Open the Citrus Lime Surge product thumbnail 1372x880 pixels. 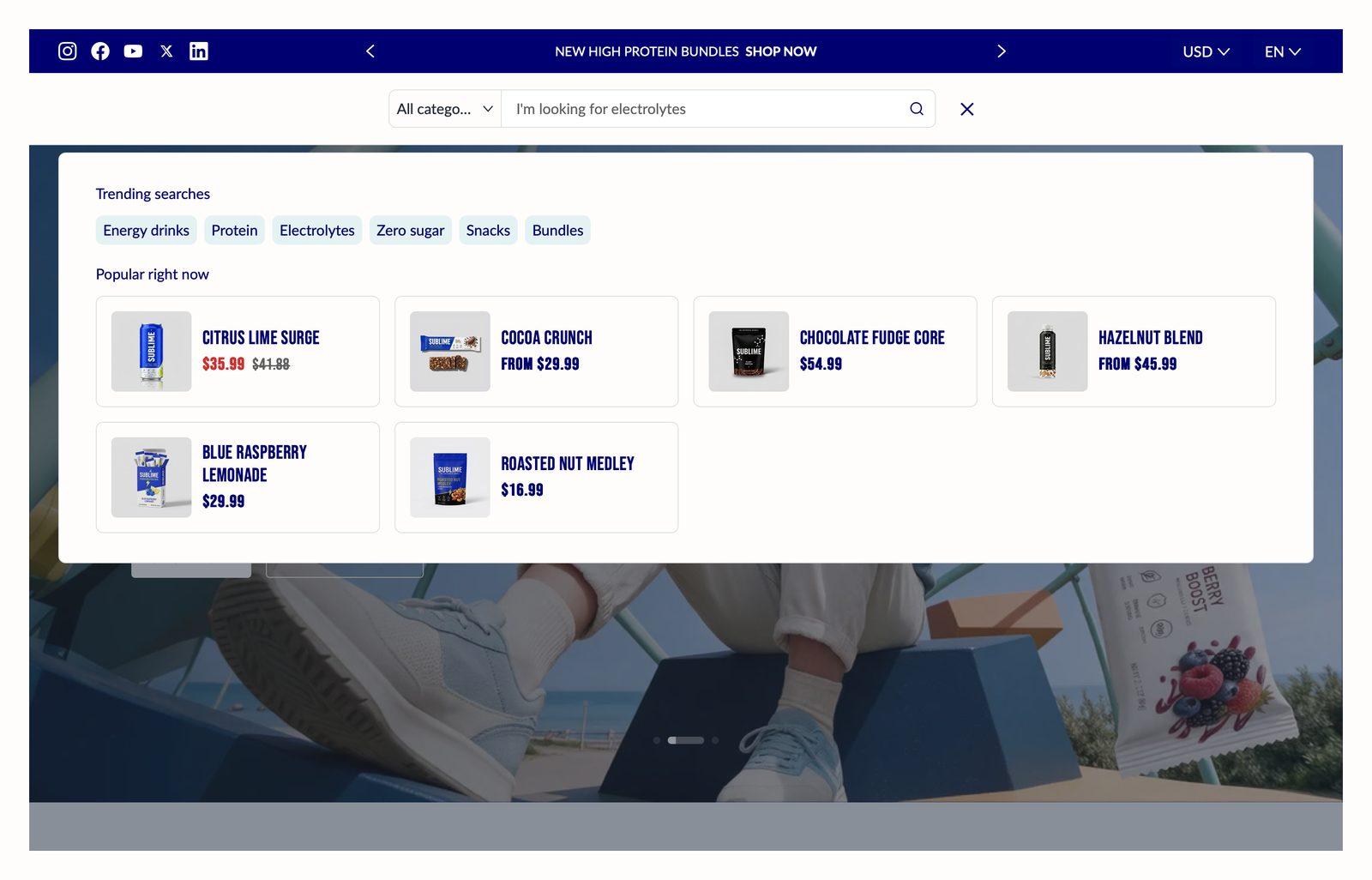pos(152,352)
